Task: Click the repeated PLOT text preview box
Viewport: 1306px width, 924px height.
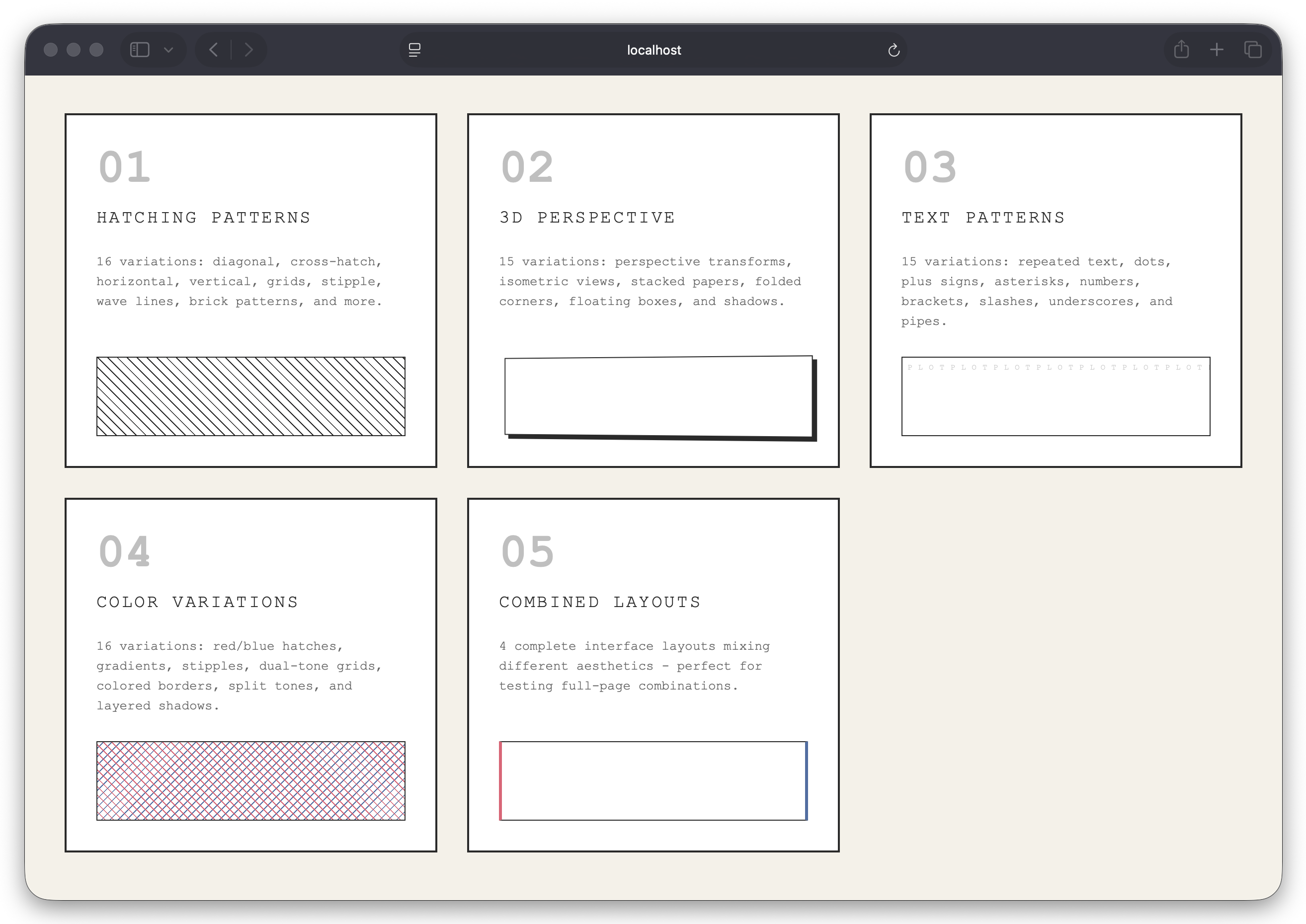Action: tap(1056, 396)
